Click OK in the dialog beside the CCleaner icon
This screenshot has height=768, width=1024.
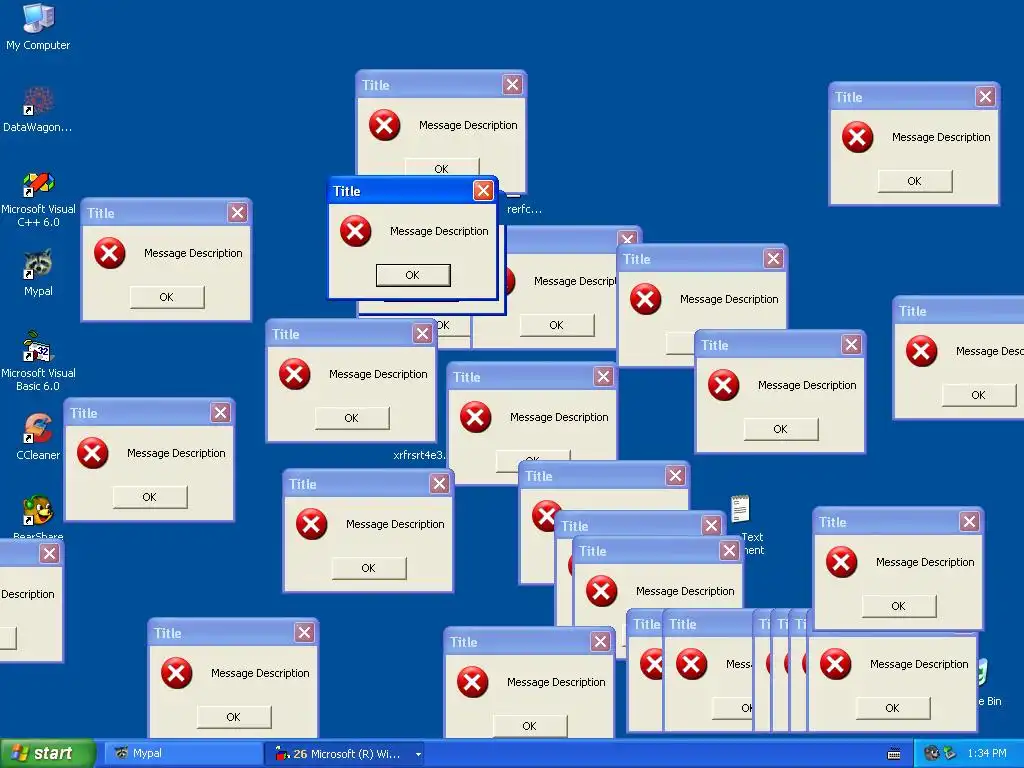[150, 497]
